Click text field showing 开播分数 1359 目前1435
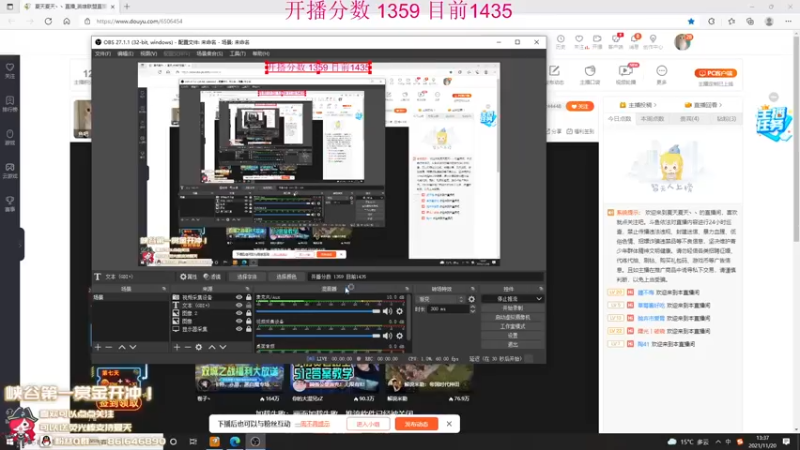The height and width of the screenshot is (450, 800). (x=425, y=277)
